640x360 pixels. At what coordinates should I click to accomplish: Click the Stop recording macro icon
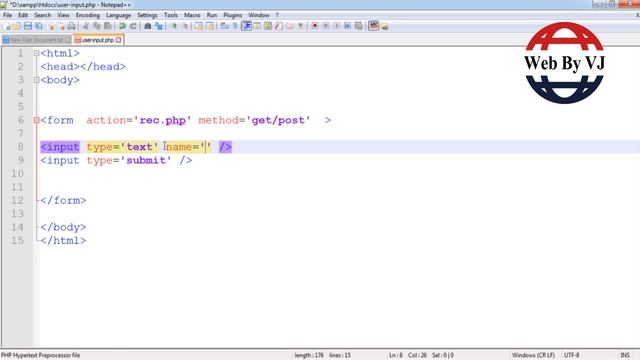tap(326, 26)
